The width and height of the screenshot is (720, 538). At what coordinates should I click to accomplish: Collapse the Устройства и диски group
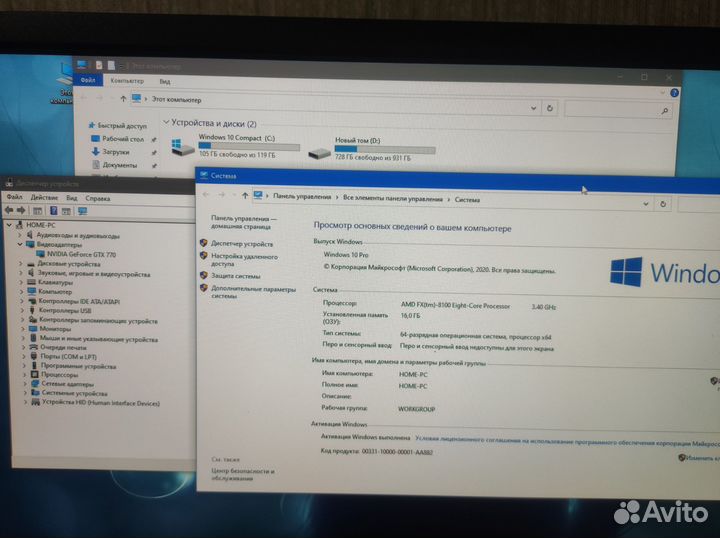[x=166, y=122]
